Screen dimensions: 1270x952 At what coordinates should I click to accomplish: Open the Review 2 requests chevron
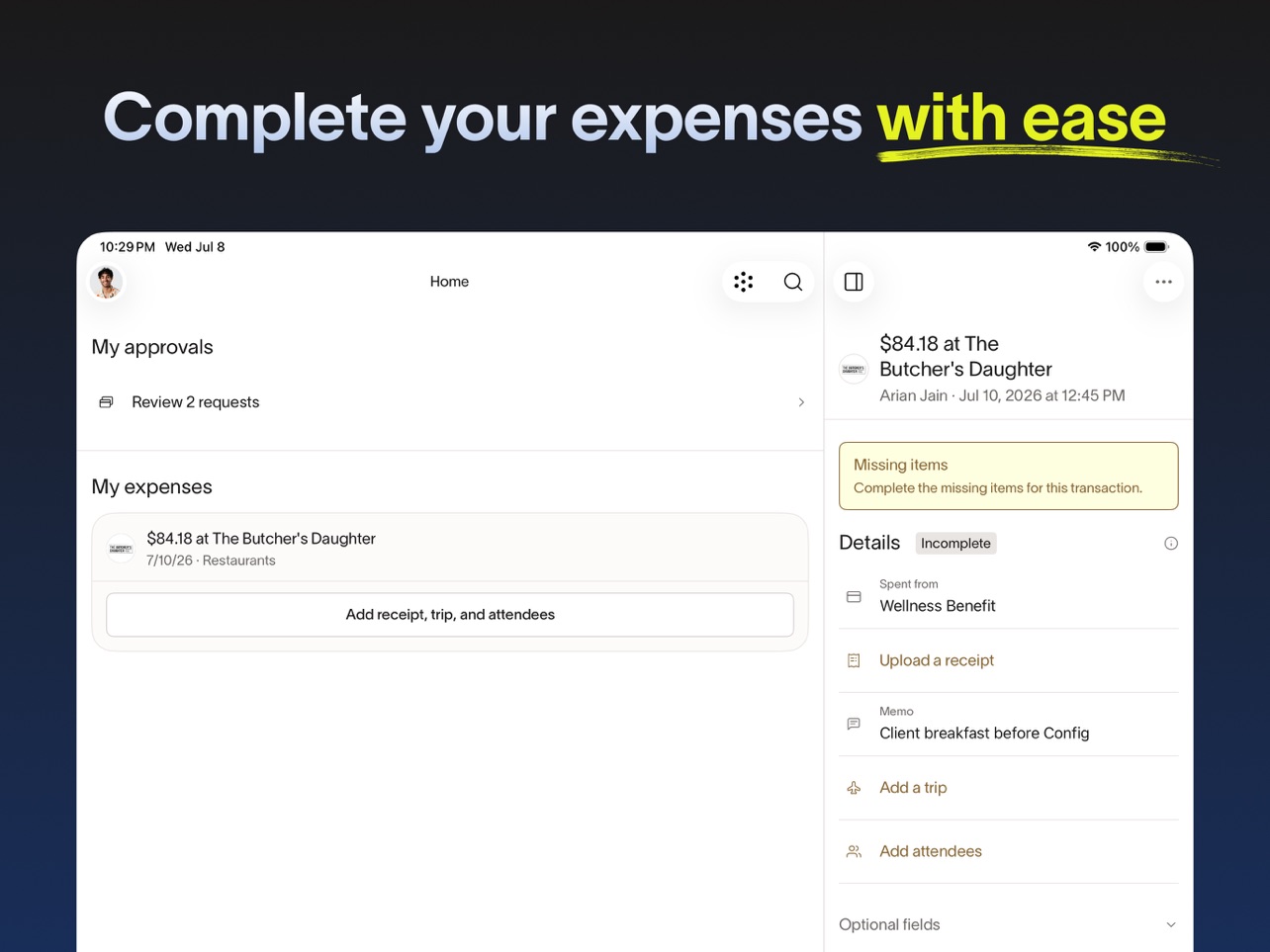[801, 402]
